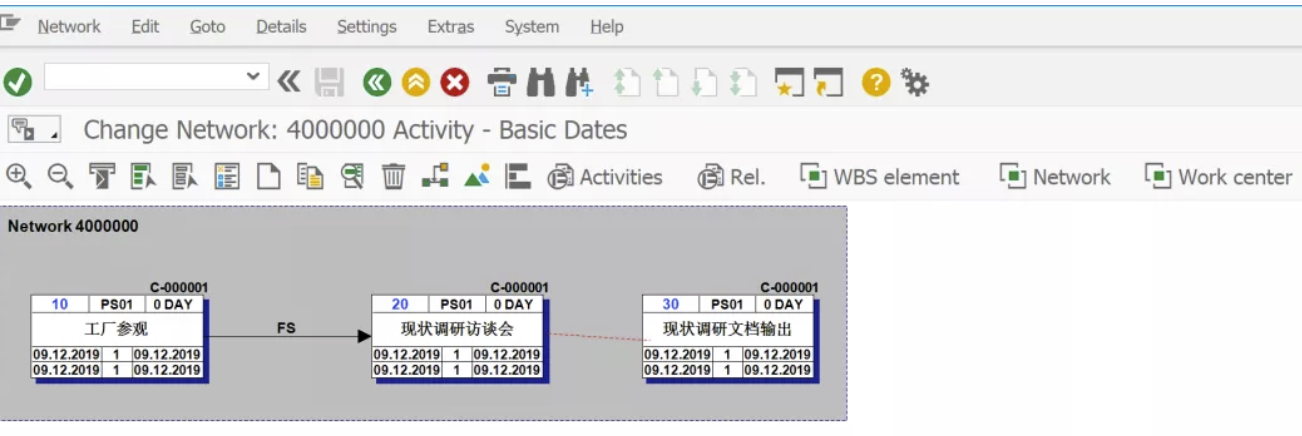Click the PS01 cell in activity 30

pos(727,304)
